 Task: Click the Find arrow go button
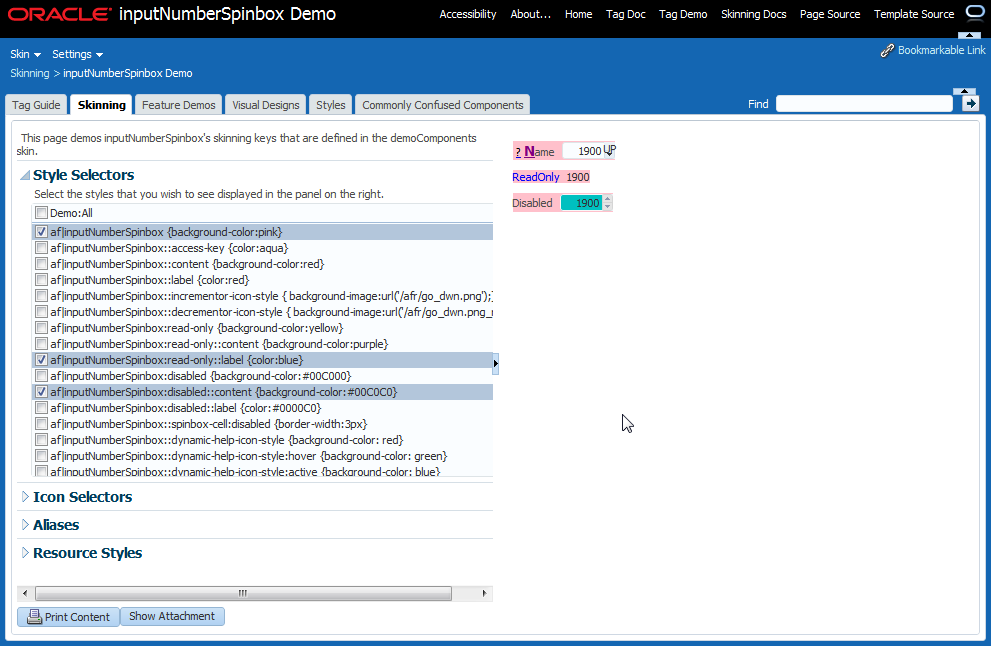tap(971, 104)
